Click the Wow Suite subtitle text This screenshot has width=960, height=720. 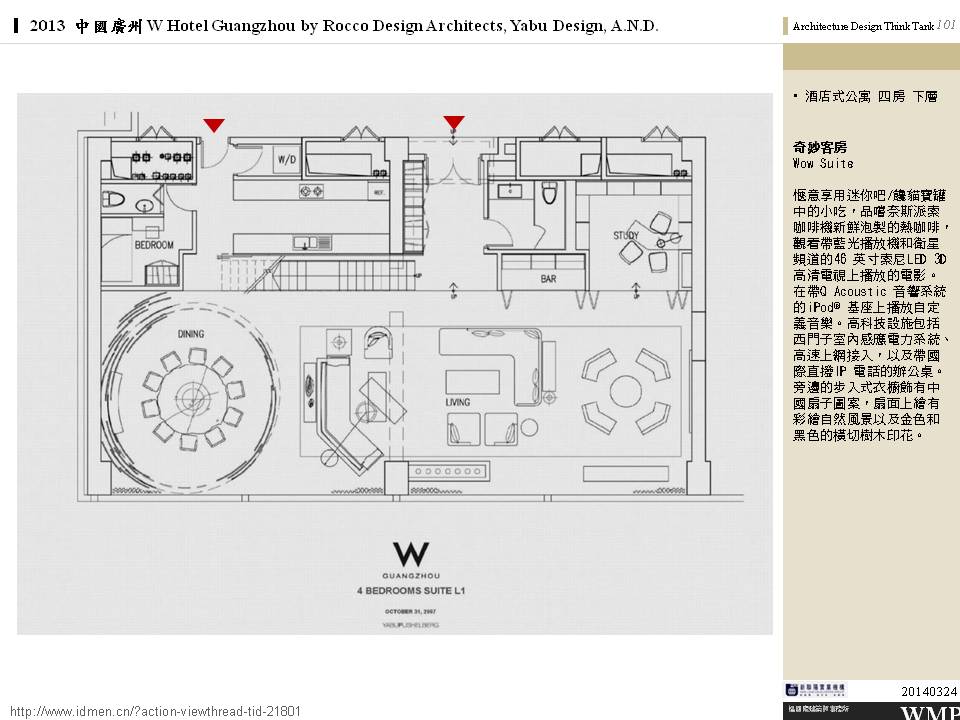tap(823, 163)
